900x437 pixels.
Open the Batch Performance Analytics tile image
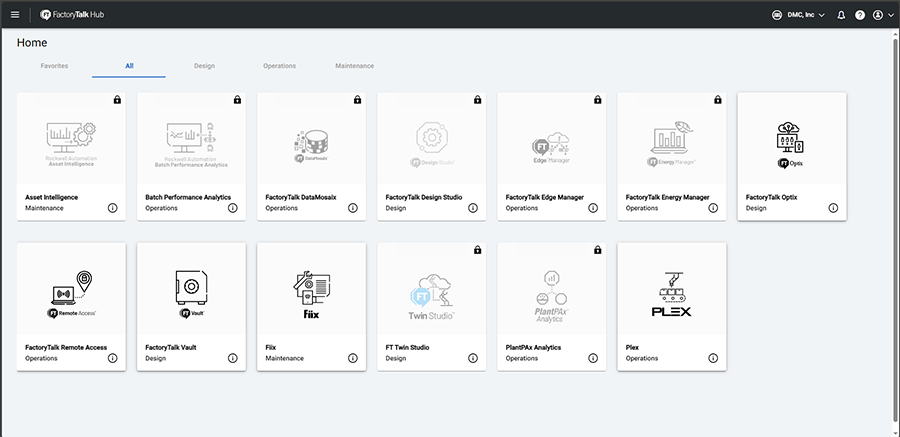191,138
